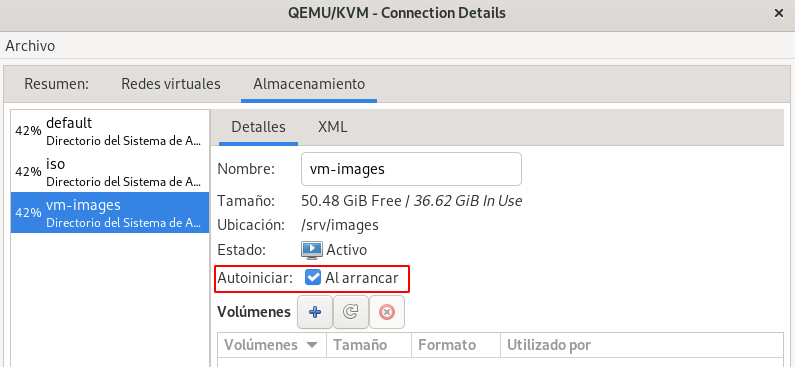The width and height of the screenshot is (795, 367).
Task: Select the Almacenamiento tab
Action: [309, 84]
